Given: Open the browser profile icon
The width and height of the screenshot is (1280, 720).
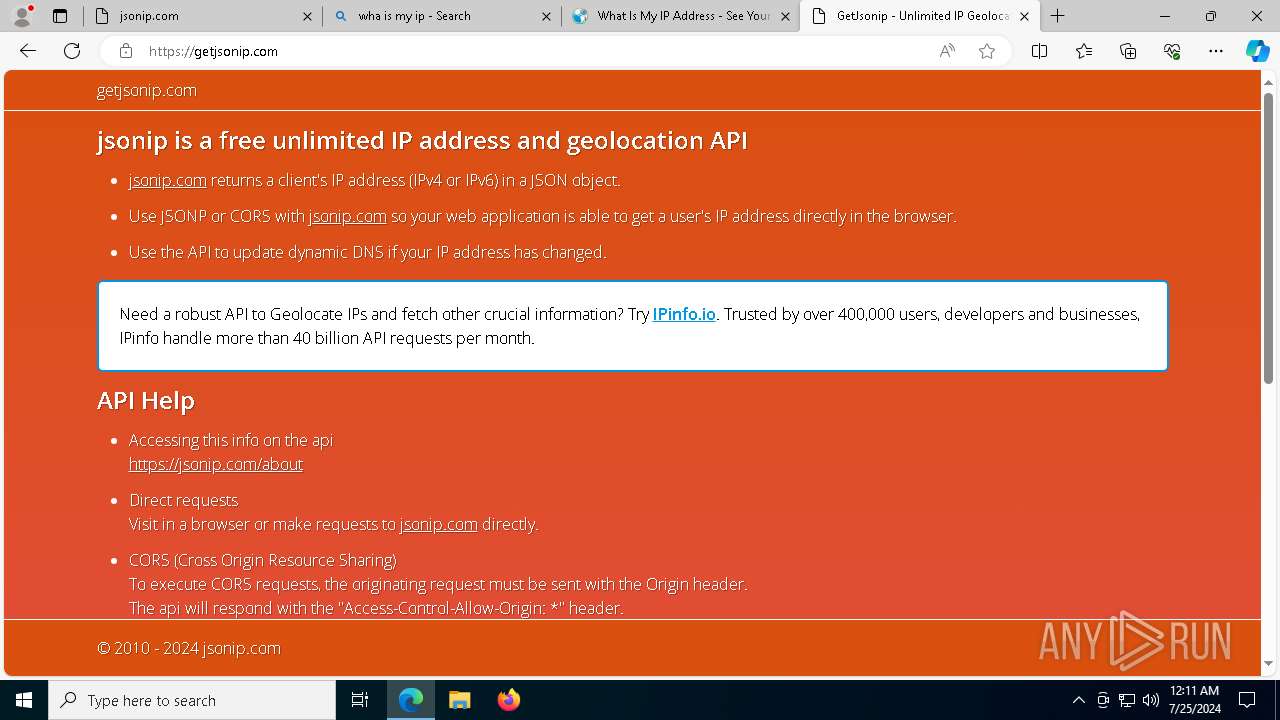Looking at the screenshot, I should pyautogui.click(x=22, y=16).
